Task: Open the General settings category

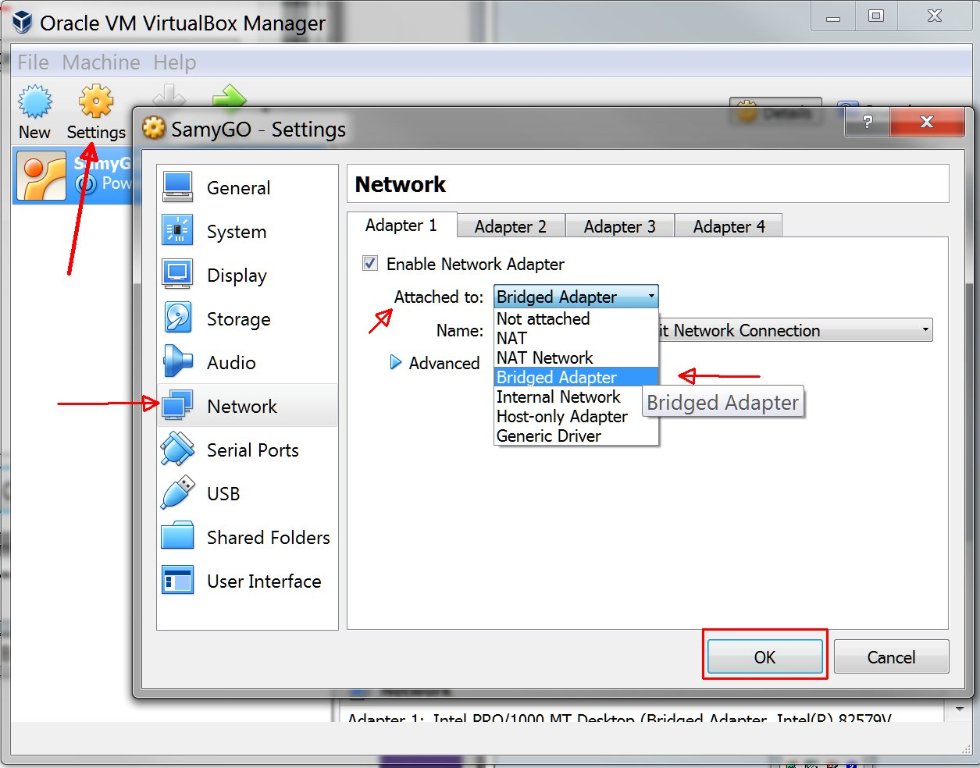Action: coord(246,187)
